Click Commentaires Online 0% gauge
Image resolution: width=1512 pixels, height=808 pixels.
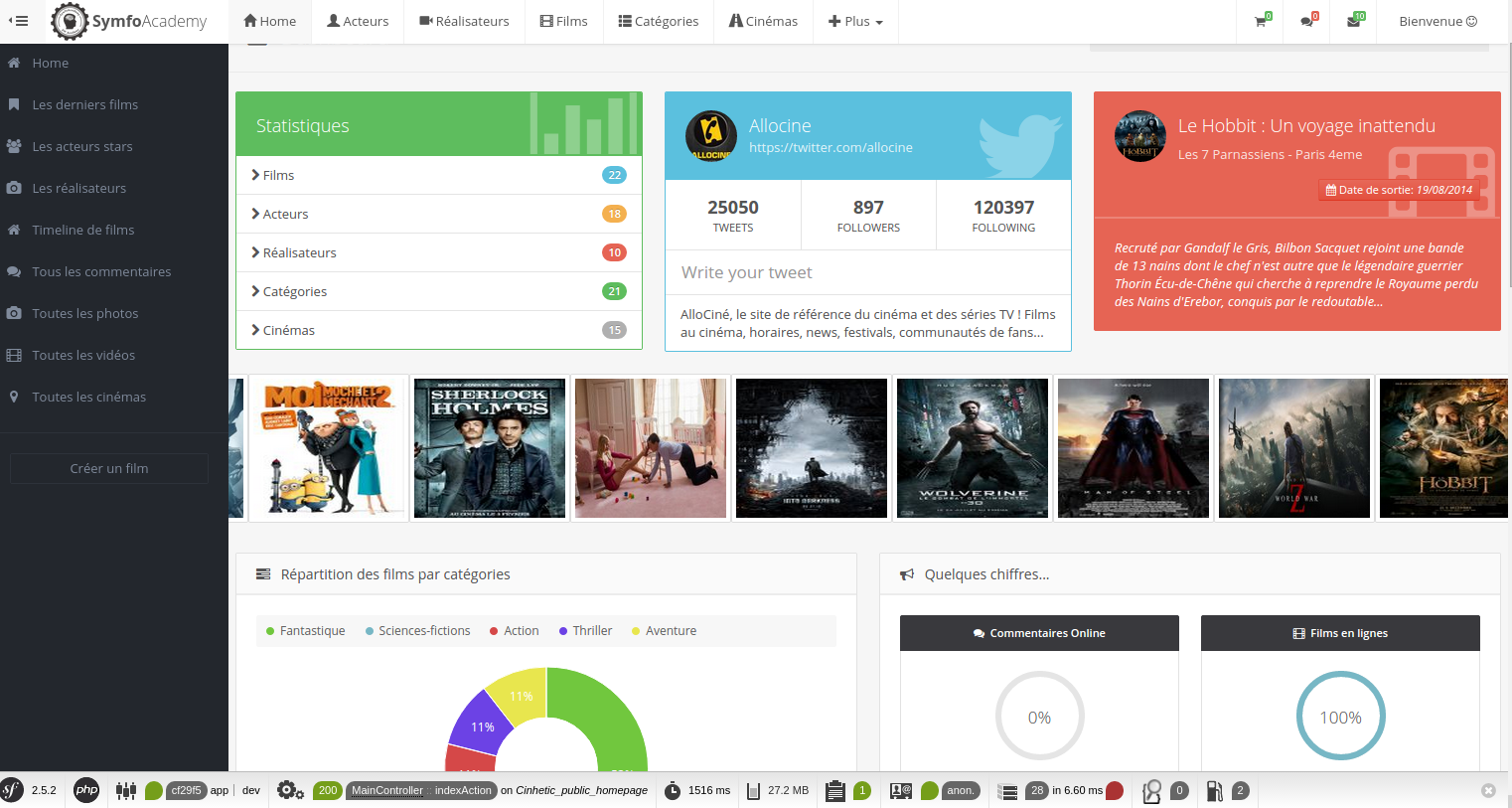click(x=1039, y=716)
